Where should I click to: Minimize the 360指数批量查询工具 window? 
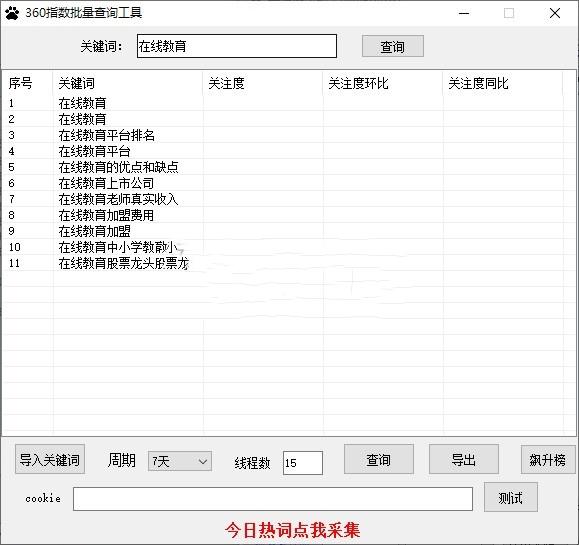tap(464, 13)
